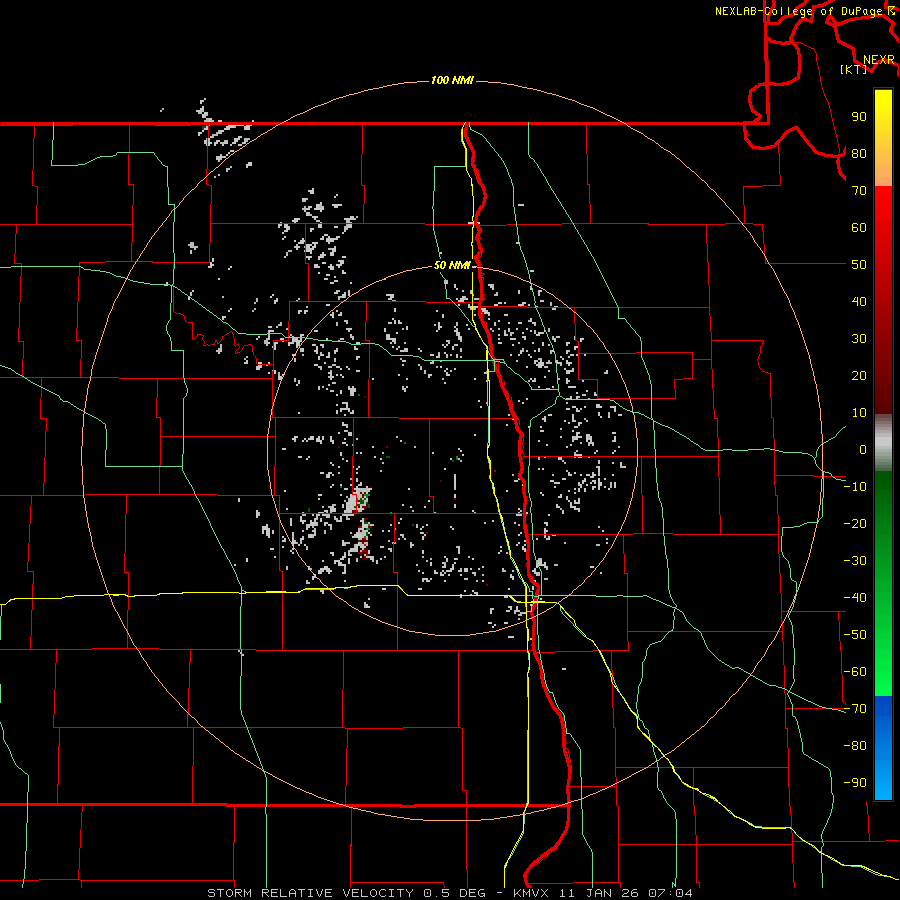The height and width of the screenshot is (900, 900).
Task: Click the 10 value on velocity scale
Action: point(859,413)
